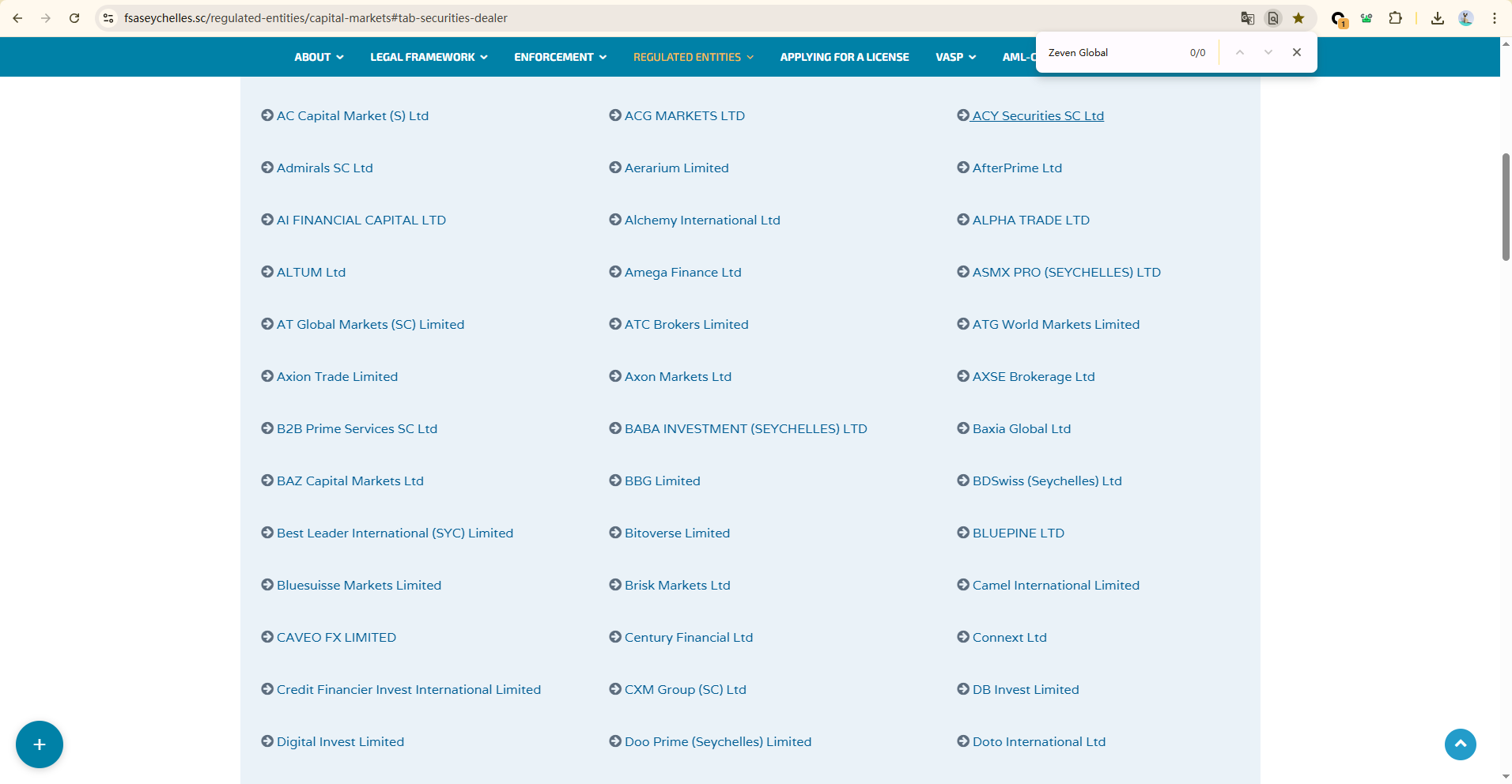This screenshot has height=784, width=1512.
Task: Open AC Capital Market (S) Ltd
Action: pos(353,115)
